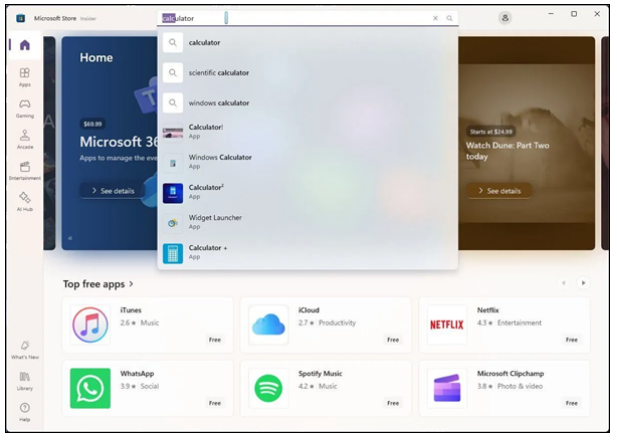The image size is (617, 441).
Task: Open AI Hub from the sidebar
Action: coord(24,201)
